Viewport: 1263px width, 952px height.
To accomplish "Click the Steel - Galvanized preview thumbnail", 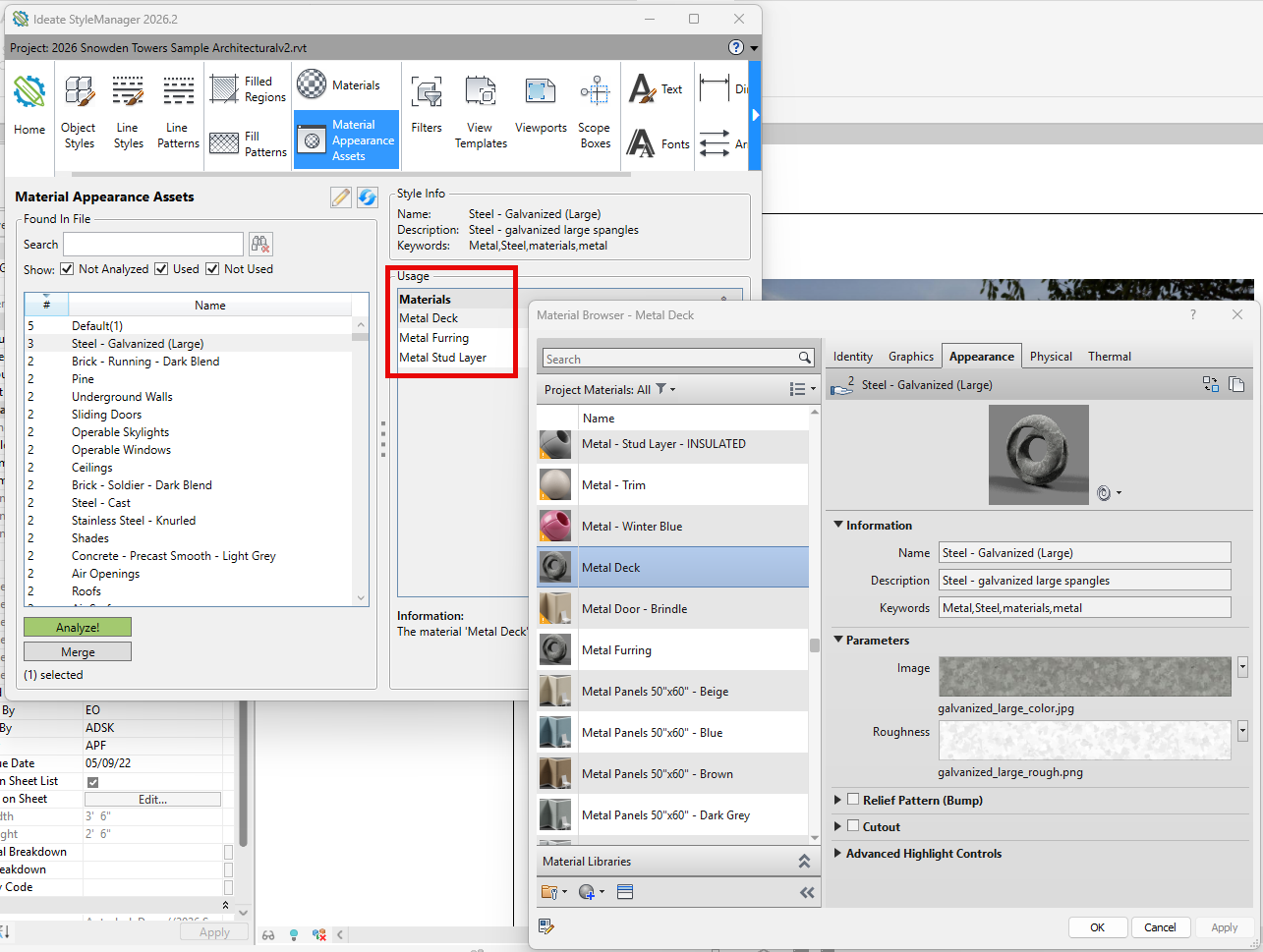I will pyautogui.click(x=1039, y=455).
